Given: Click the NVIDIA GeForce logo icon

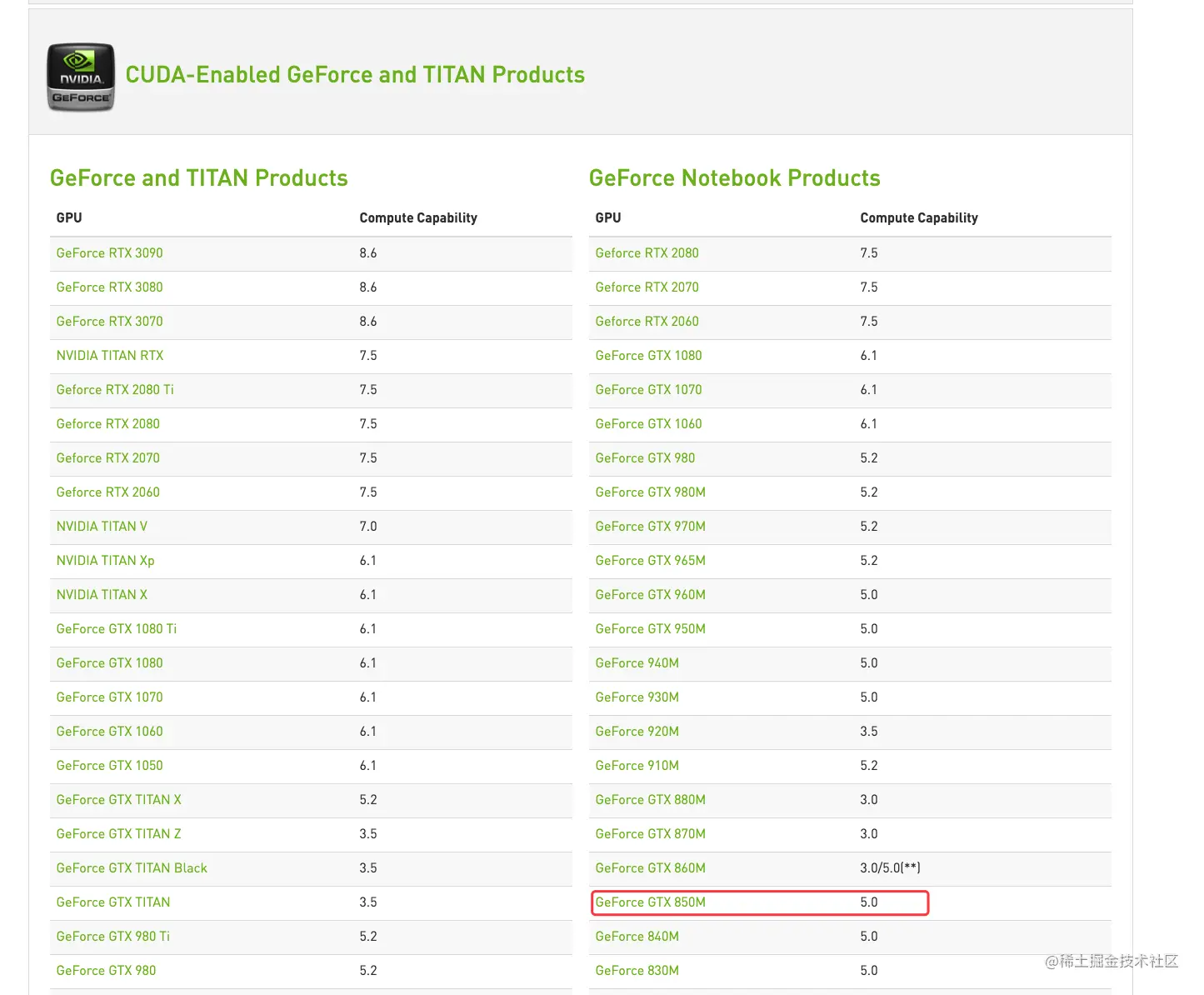Looking at the screenshot, I should pos(81,77).
